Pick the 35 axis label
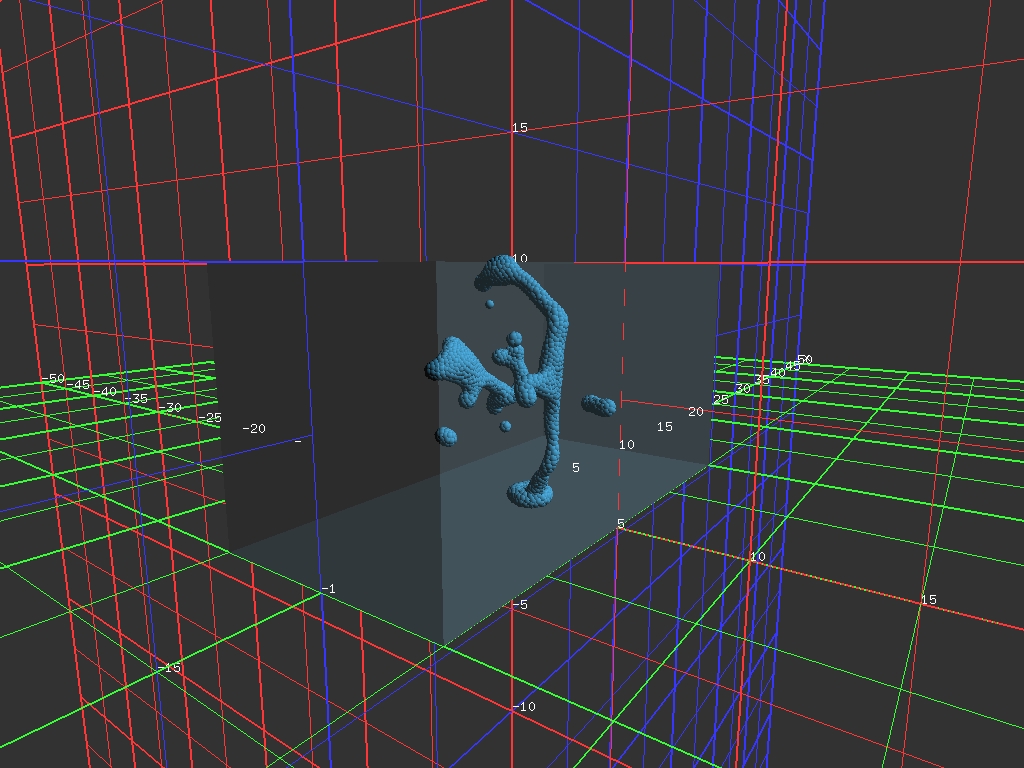The width and height of the screenshot is (1024, 768). click(761, 379)
